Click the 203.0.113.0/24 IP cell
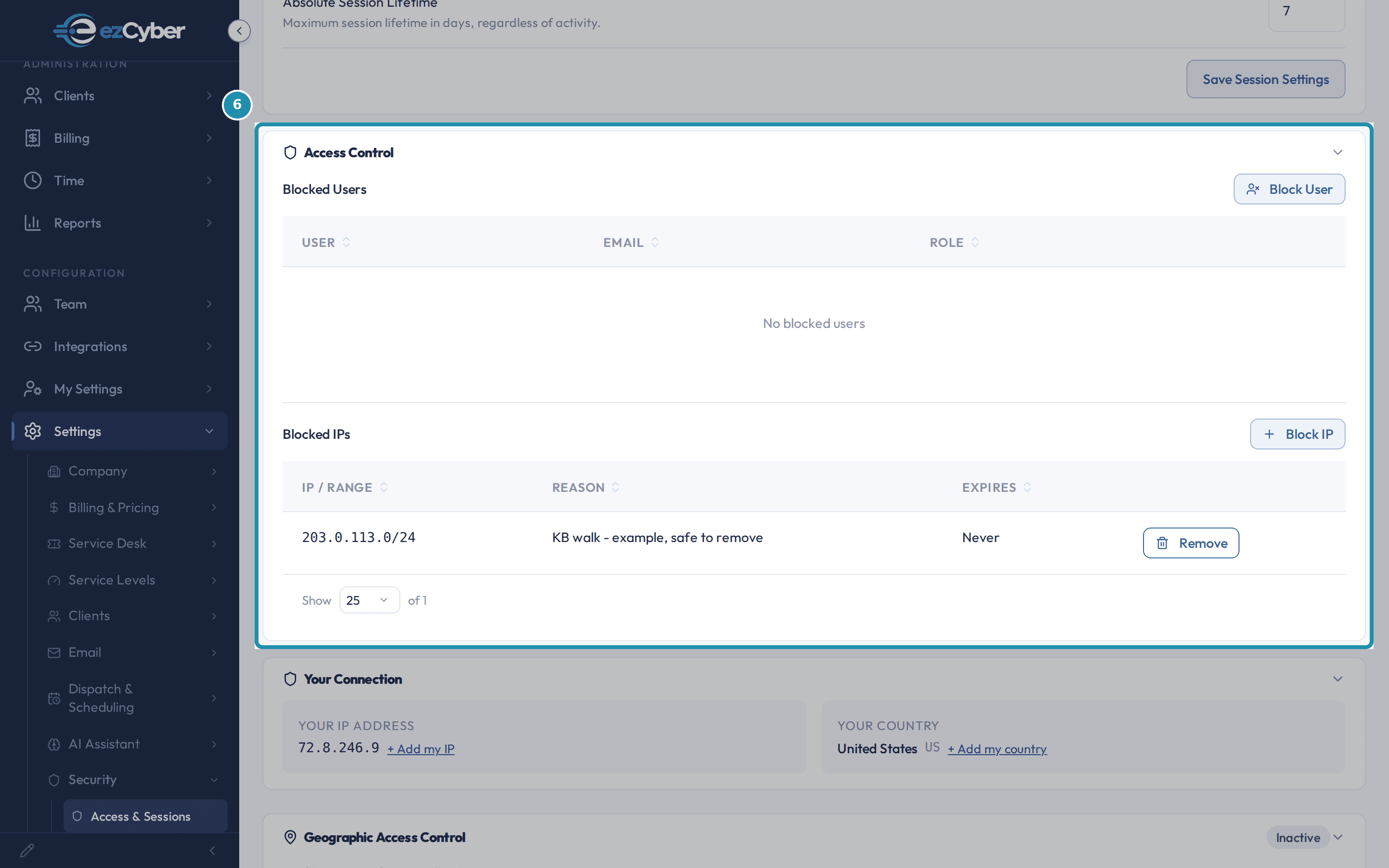The image size is (1389, 868). point(359,537)
